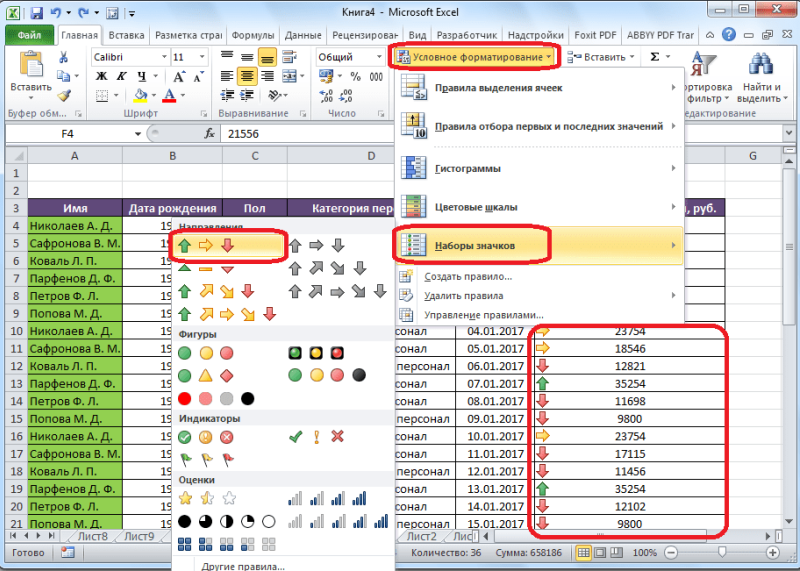Align text to the left
Image resolution: width=800 pixels, height=571 pixels.
coord(227,77)
